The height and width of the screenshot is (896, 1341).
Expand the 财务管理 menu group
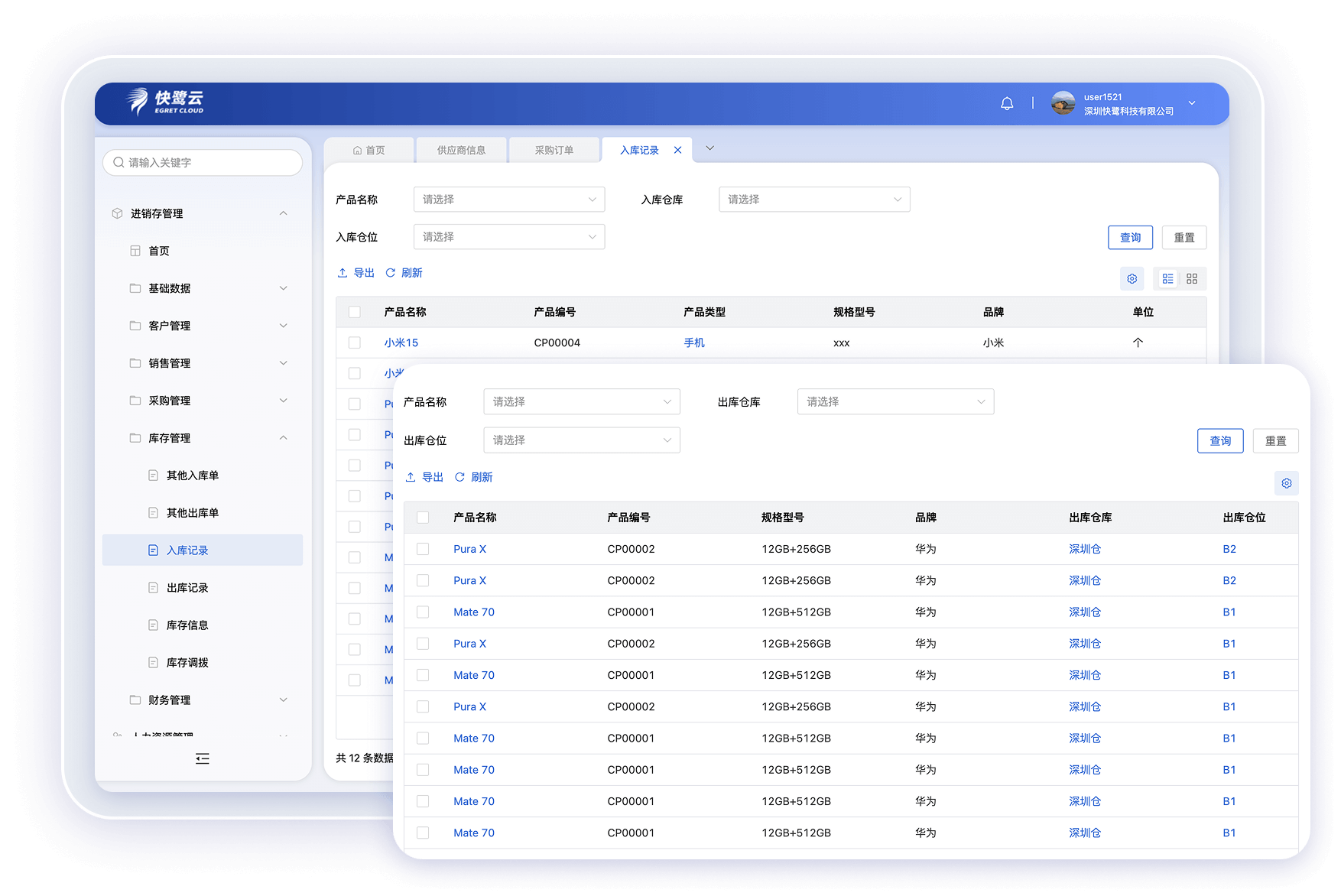click(206, 700)
